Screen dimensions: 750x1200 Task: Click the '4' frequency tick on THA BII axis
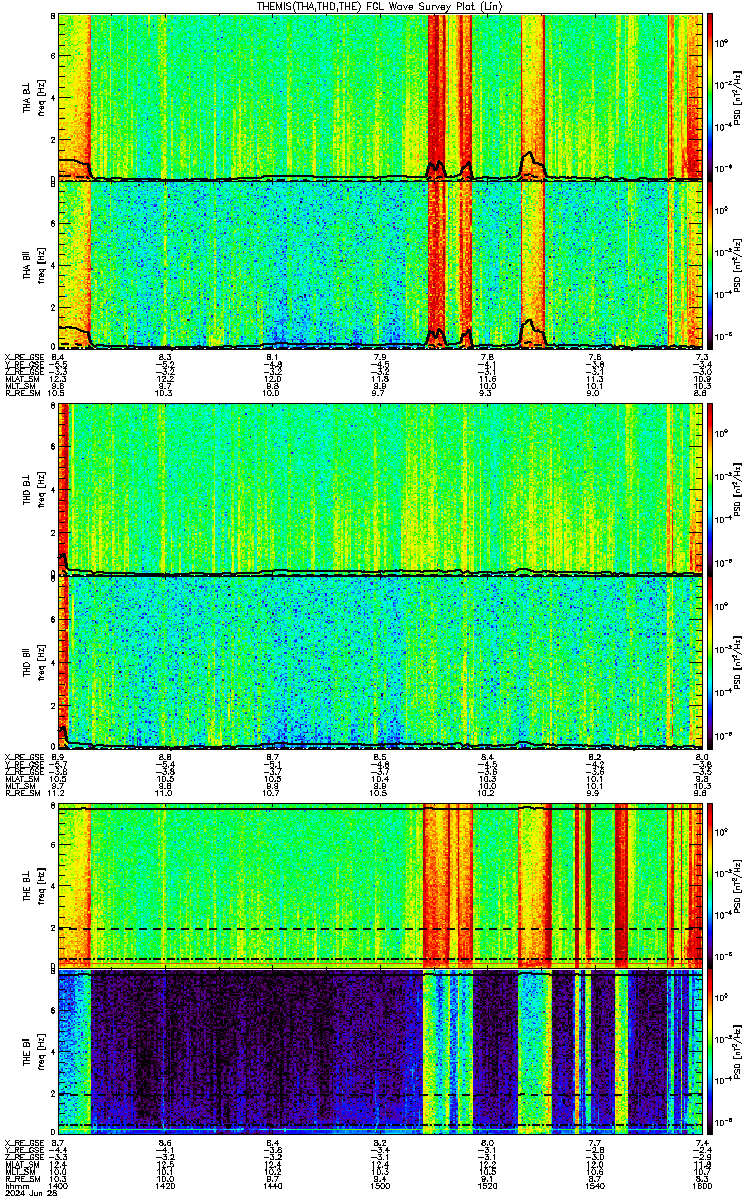(x=54, y=265)
